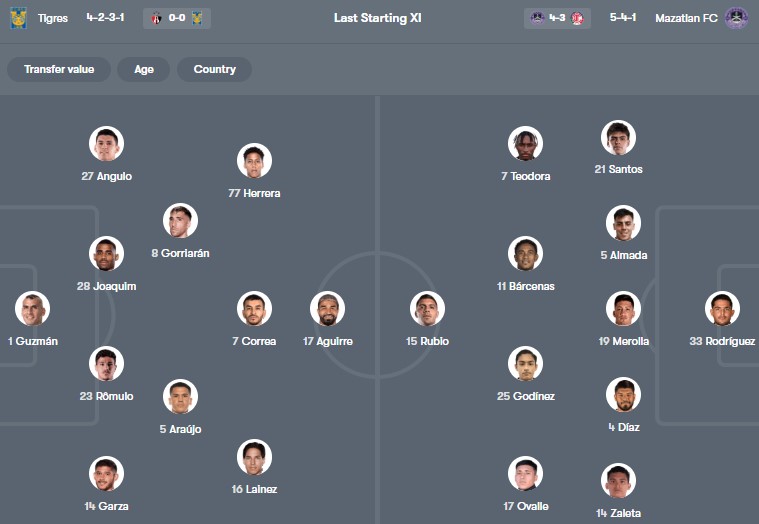Click the Mazatlan FC club crest icon
The width and height of the screenshot is (759, 524).
click(x=736, y=18)
